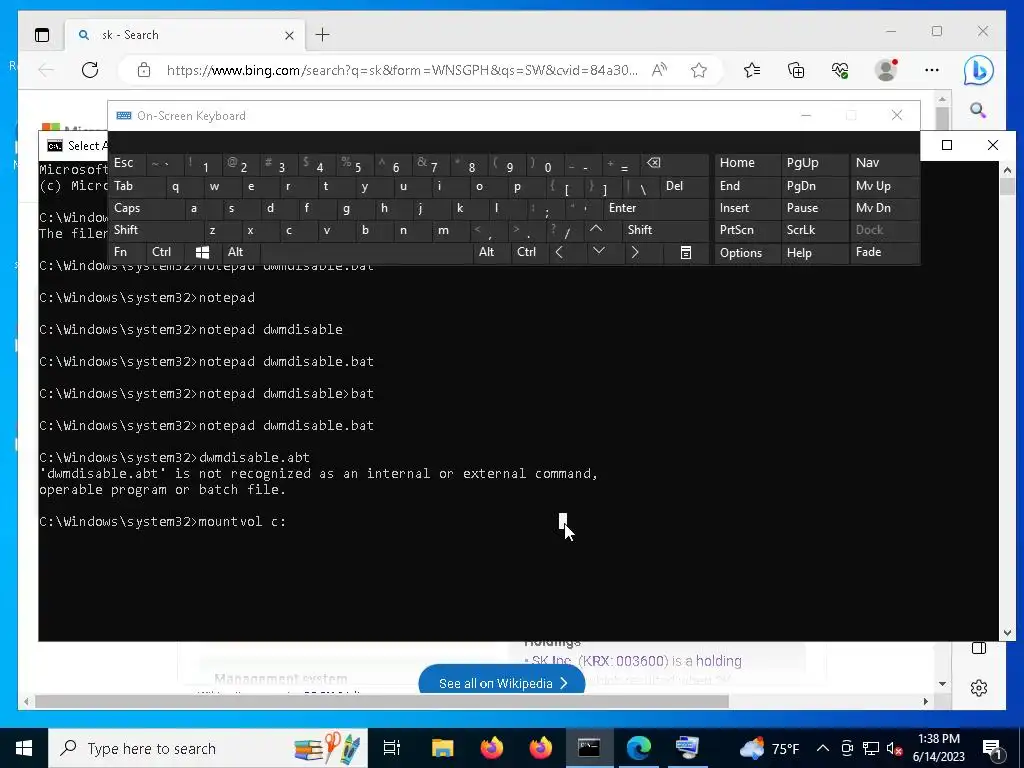The image size is (1024, 768).
Task: Add this page to favorites star
Action: tap(699, 70)
